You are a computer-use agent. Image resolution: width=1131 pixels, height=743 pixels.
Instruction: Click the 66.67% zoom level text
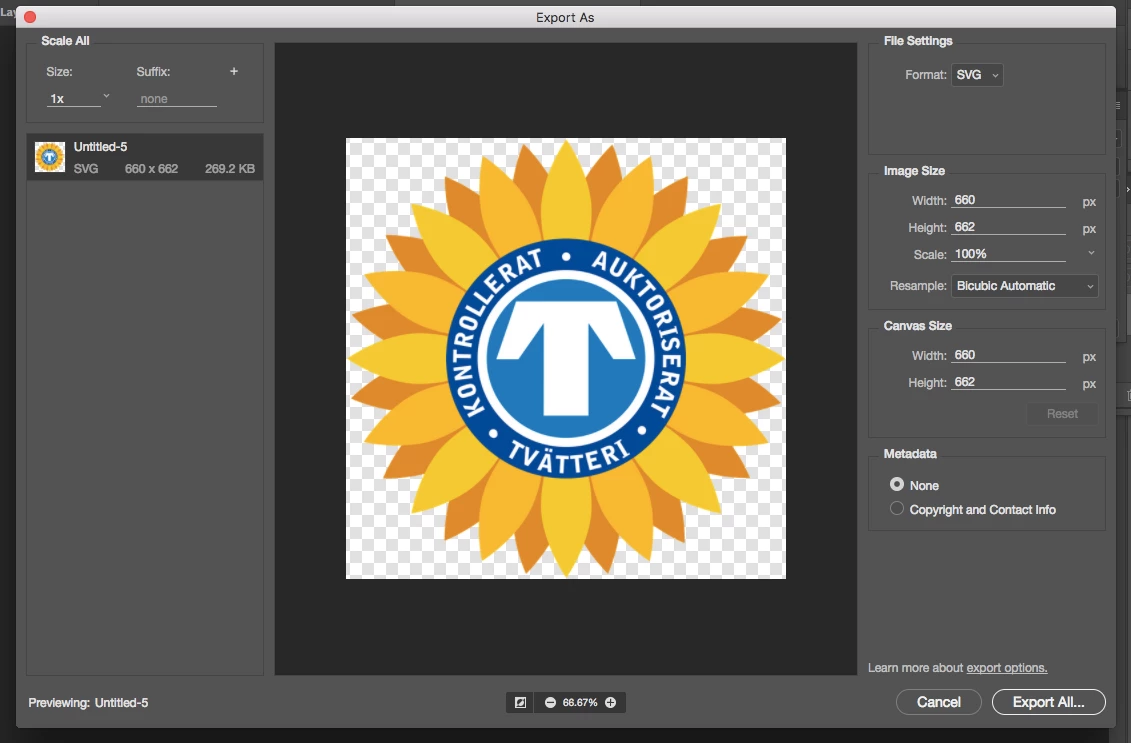[580, 703]
